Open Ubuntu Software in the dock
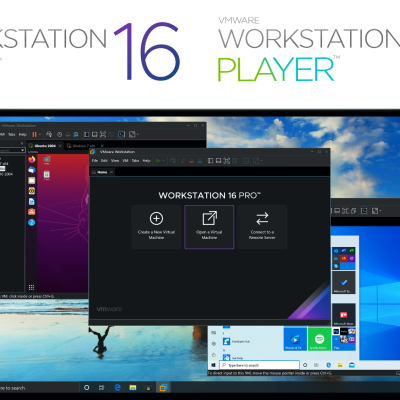 (32, 212)
